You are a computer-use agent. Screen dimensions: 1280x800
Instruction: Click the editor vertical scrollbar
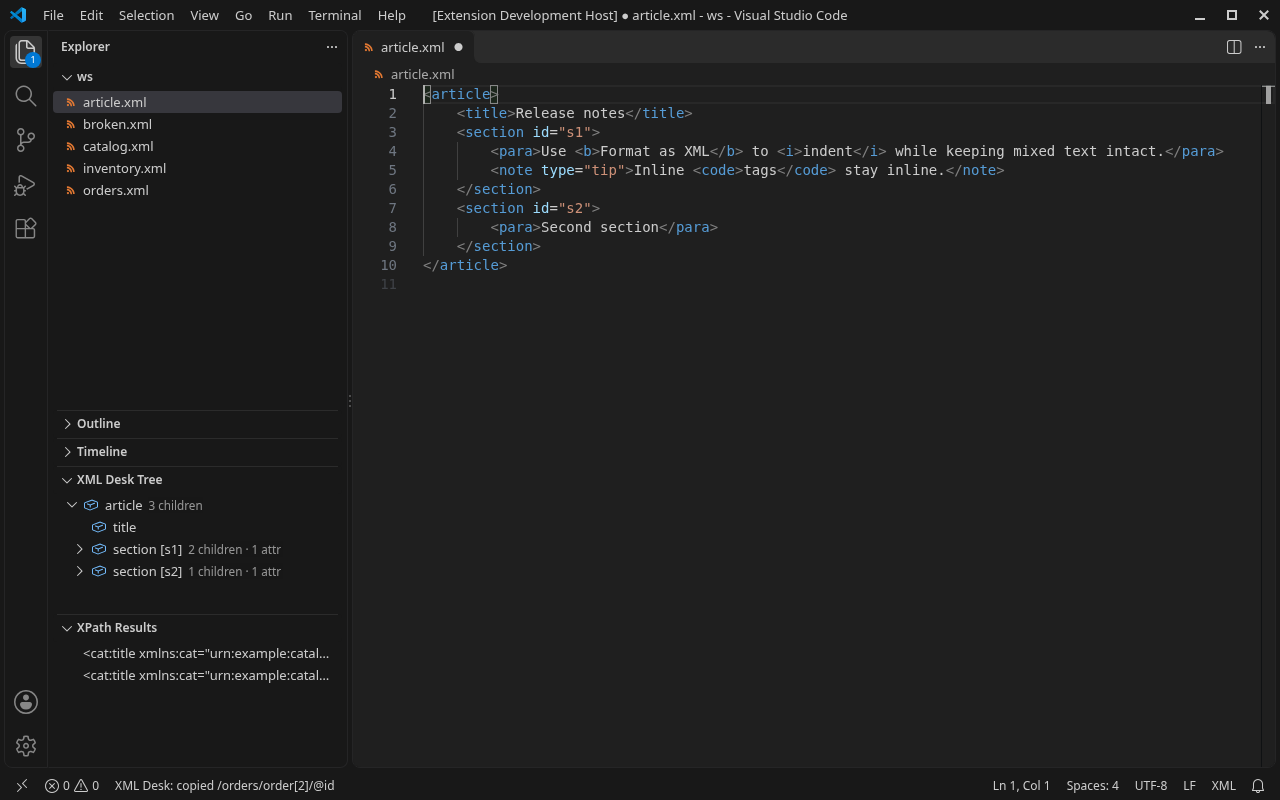point(1268,426)
